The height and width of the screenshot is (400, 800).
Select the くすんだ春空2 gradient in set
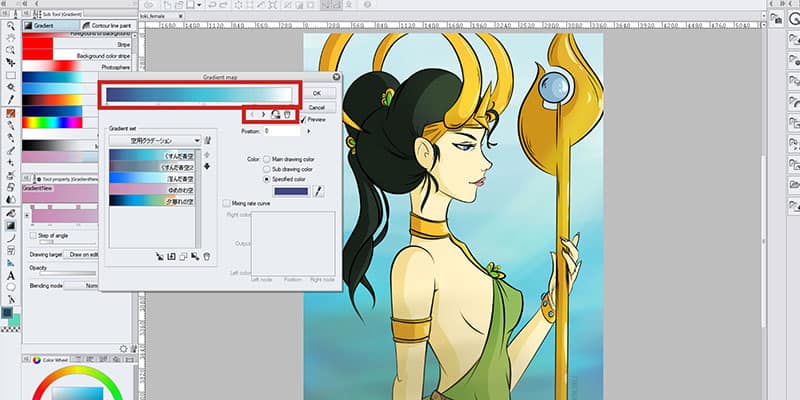(x=152, y=166)
